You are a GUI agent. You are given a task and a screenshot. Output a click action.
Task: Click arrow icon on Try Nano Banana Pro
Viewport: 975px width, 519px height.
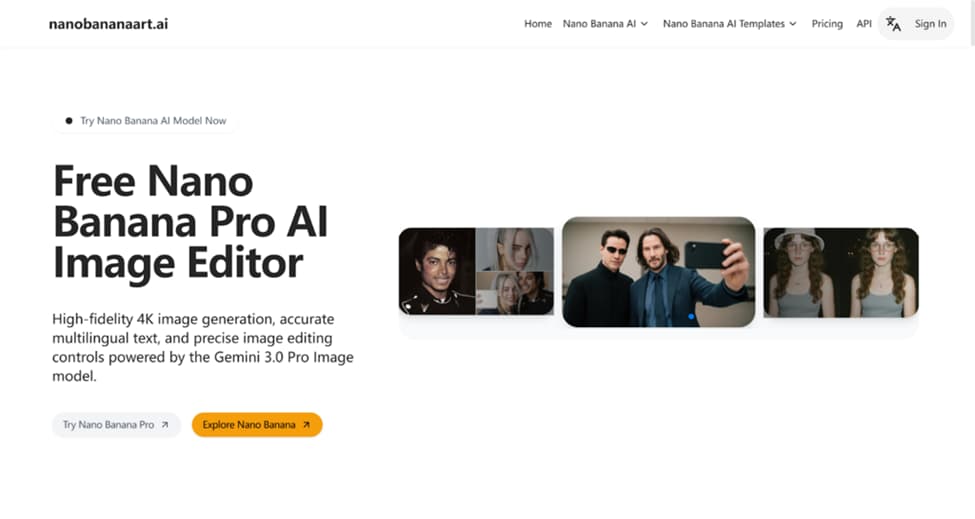(165, 425)
